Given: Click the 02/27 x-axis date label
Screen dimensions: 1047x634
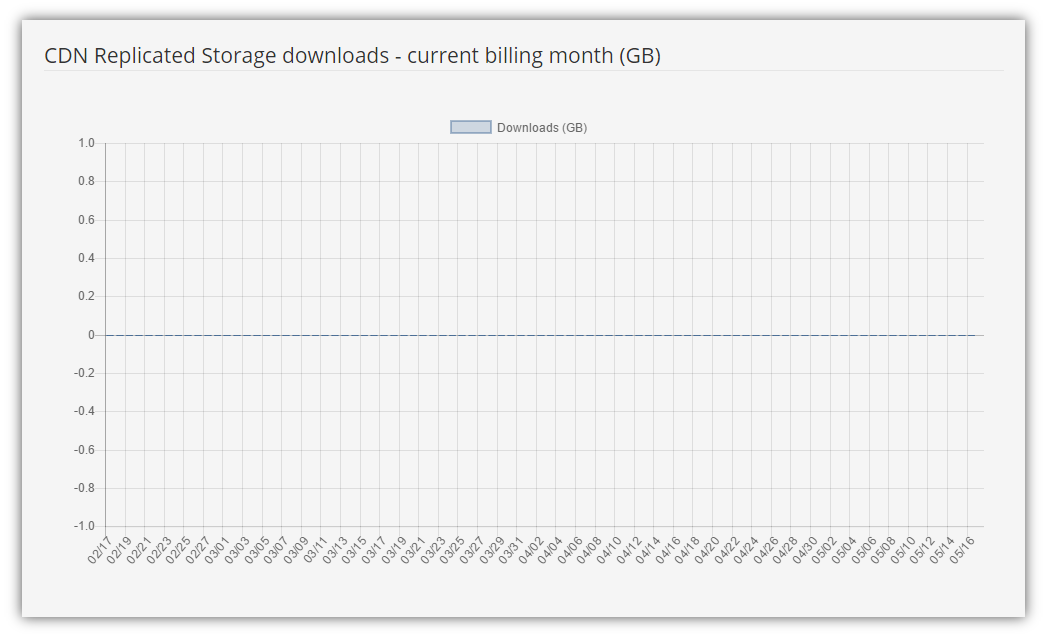Looking at the screenshot, I should tap(197, 550).
